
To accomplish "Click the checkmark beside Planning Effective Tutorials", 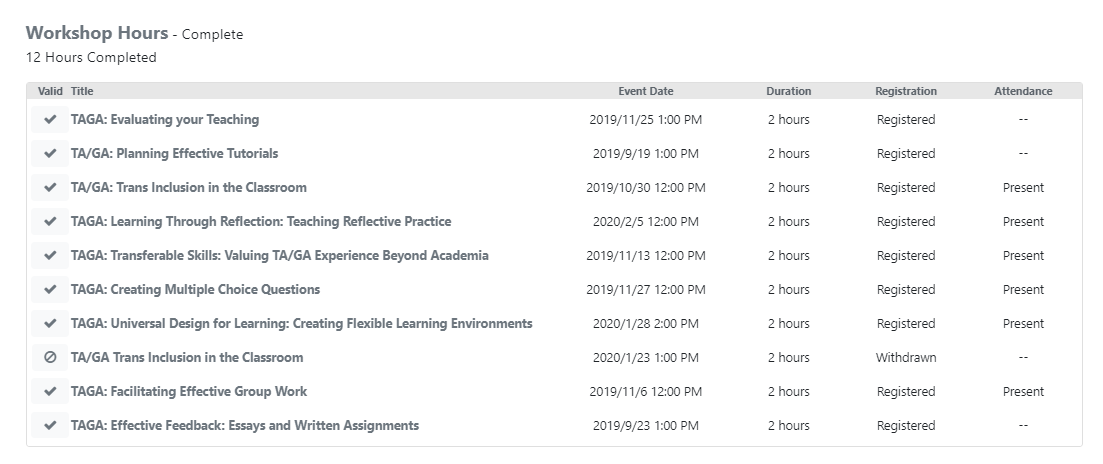I will [x=50, y=154].
